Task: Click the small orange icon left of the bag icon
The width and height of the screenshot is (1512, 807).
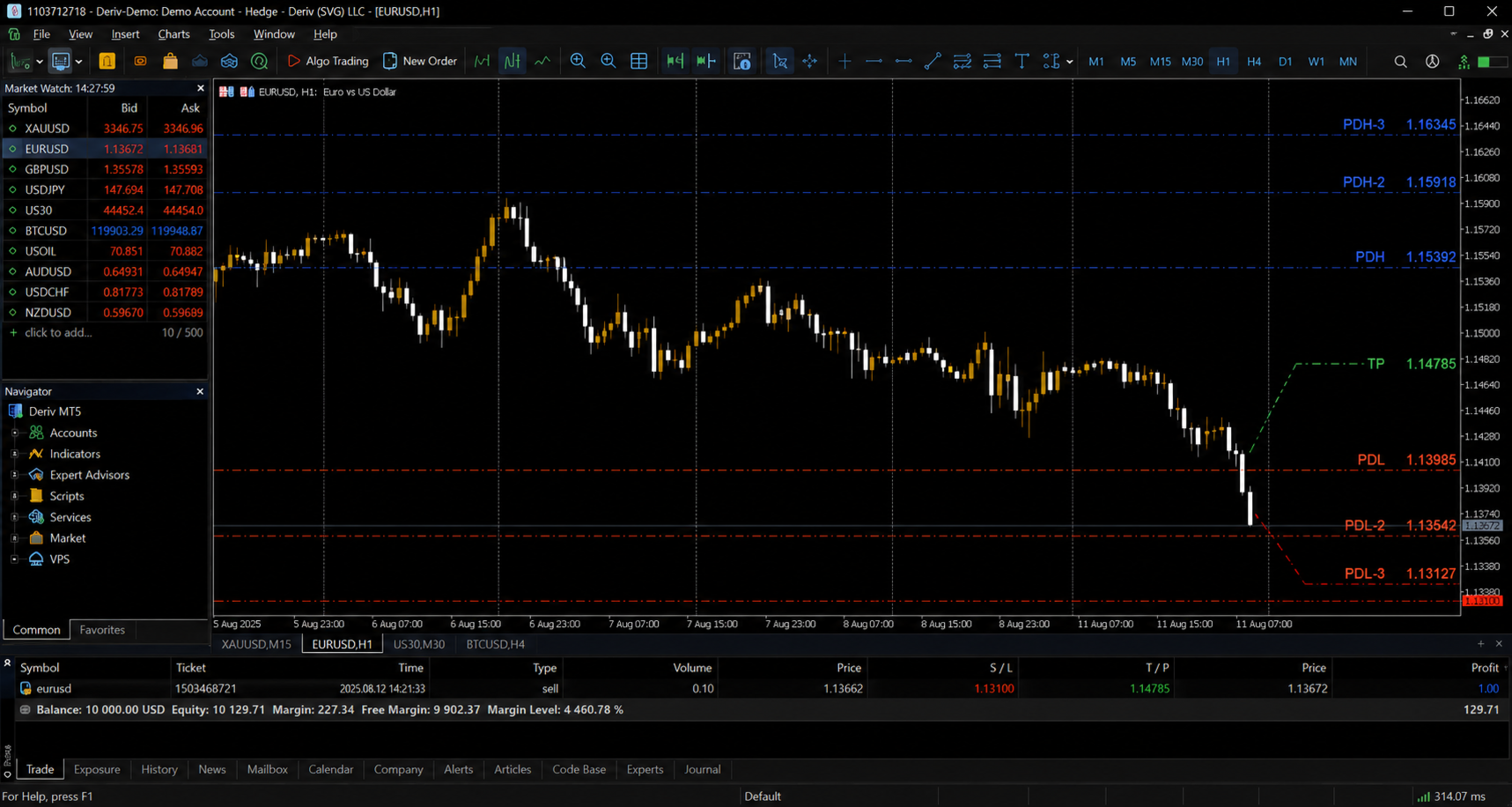Action: [140, 62]
